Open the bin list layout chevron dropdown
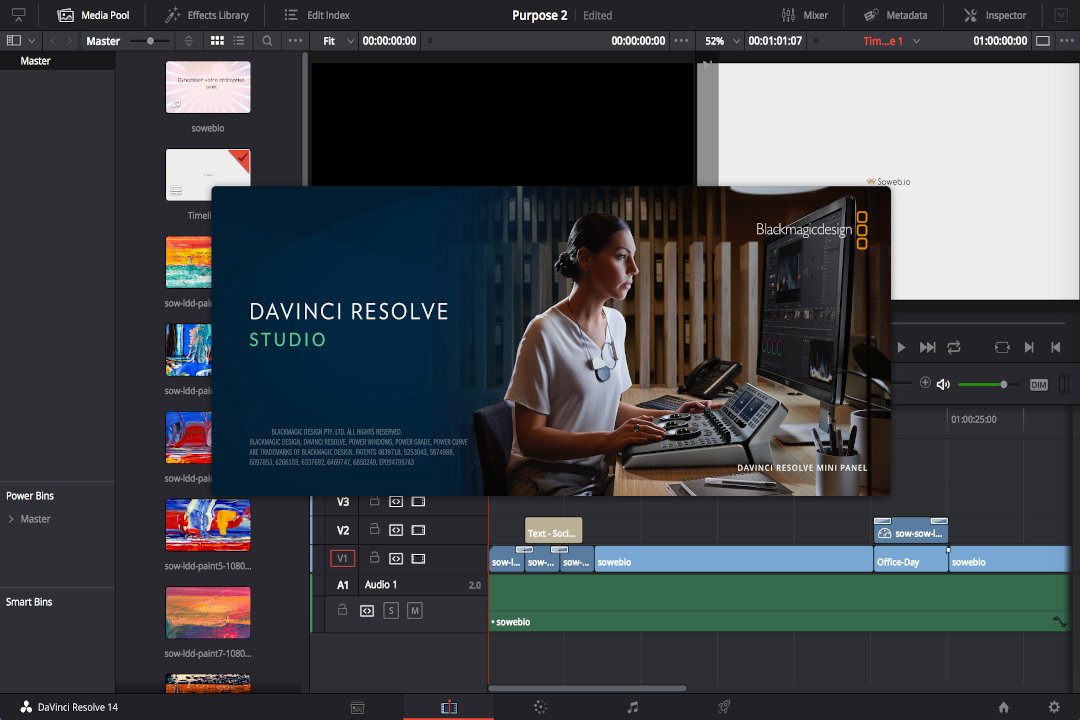This screenshot has width=1080, height=720. [x=32, y=41]
